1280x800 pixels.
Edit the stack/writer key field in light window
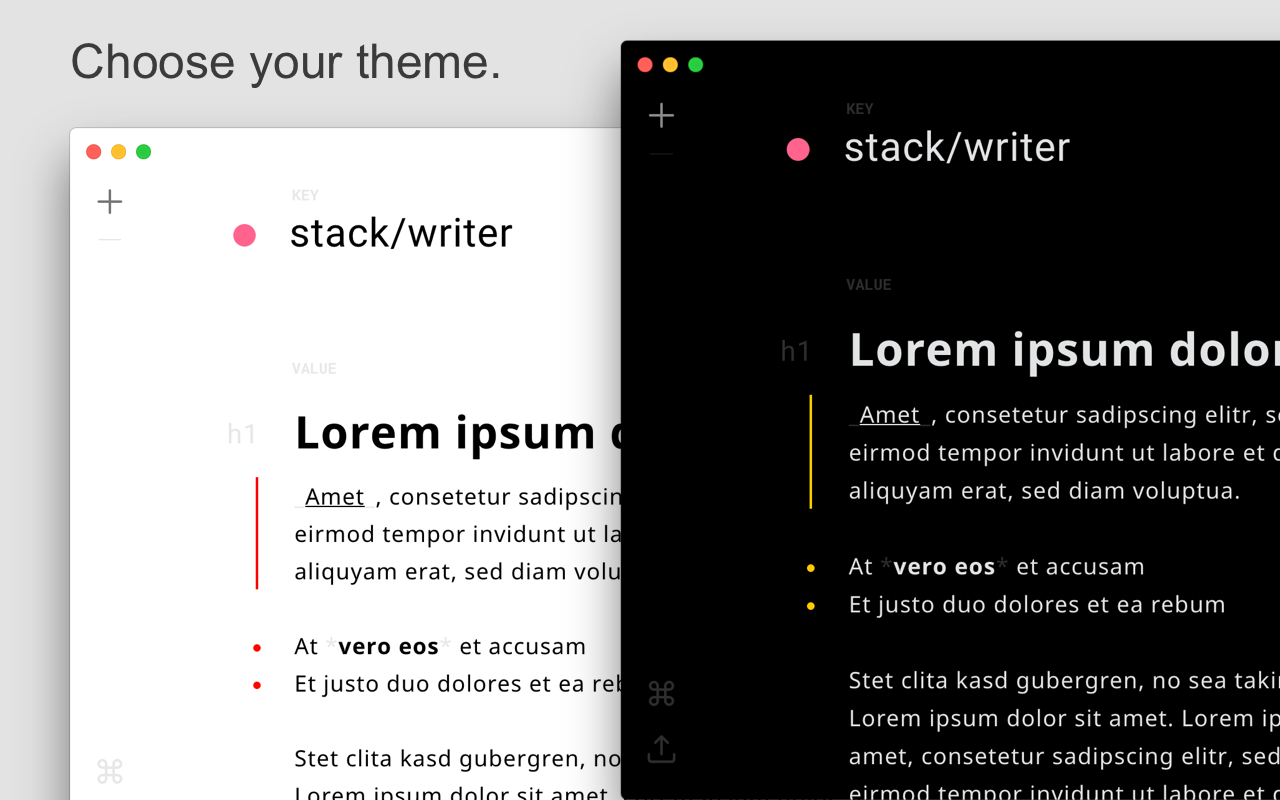pyautogui.click(x=401, y=234)
